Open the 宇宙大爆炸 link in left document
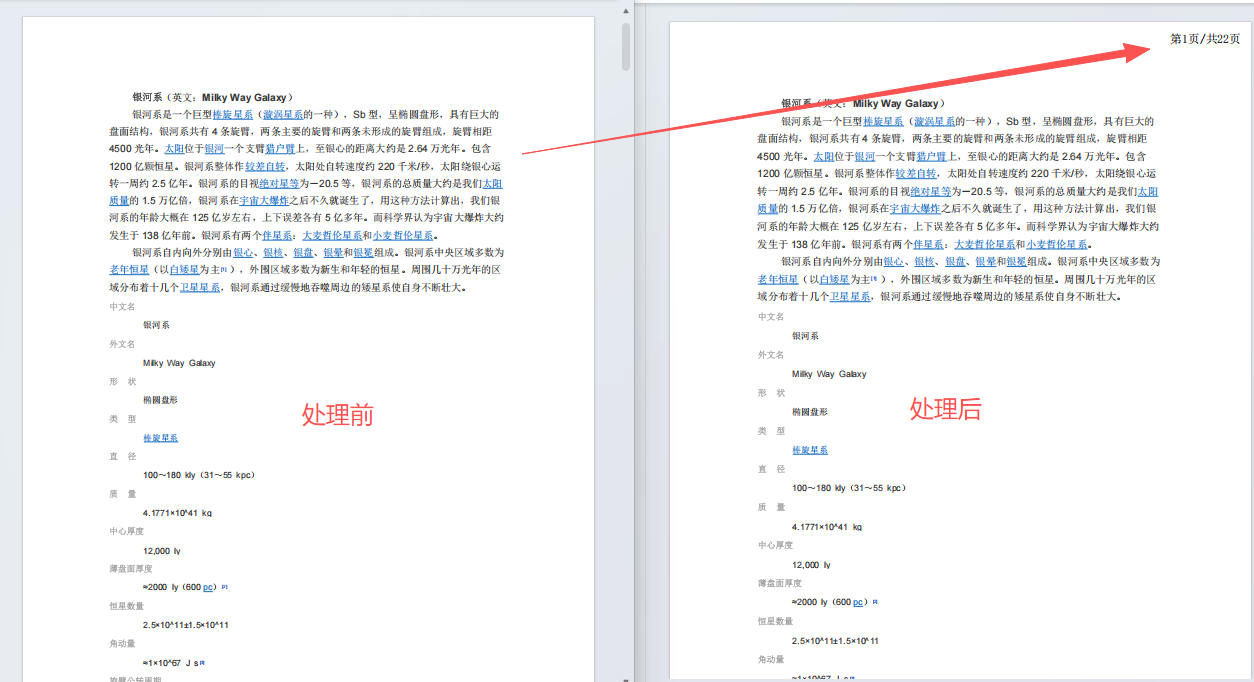The image size is (1254, 682). click(264, 201)
